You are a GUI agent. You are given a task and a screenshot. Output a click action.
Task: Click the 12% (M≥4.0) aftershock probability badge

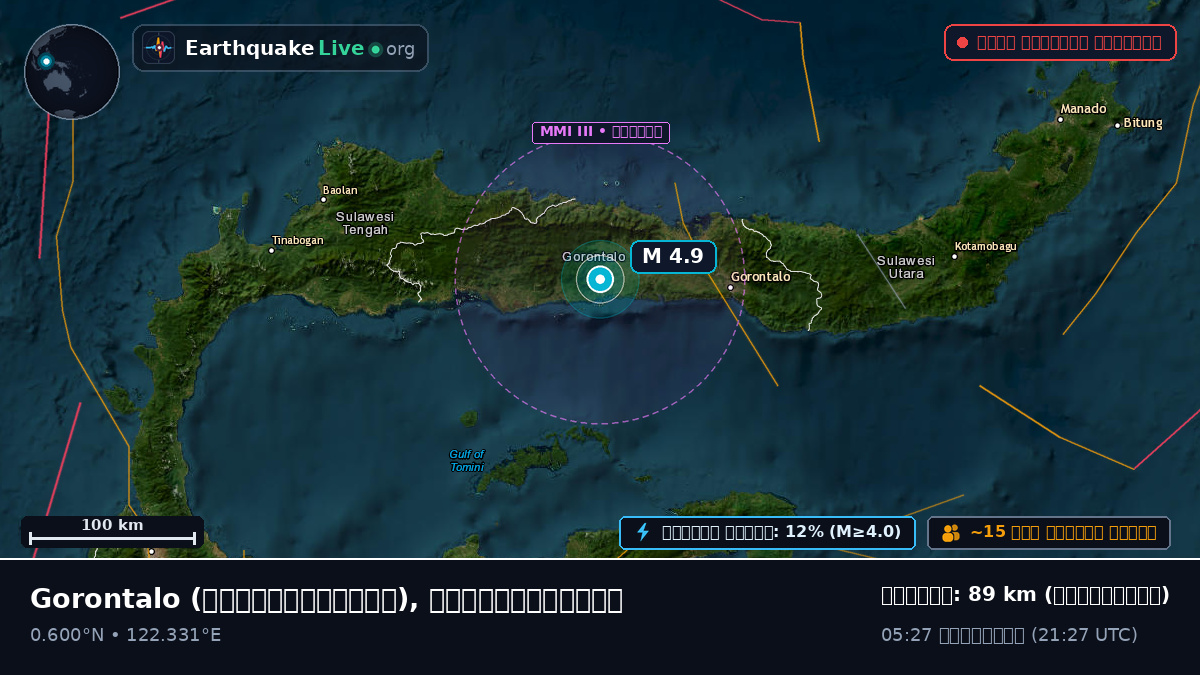pos(767,533)
